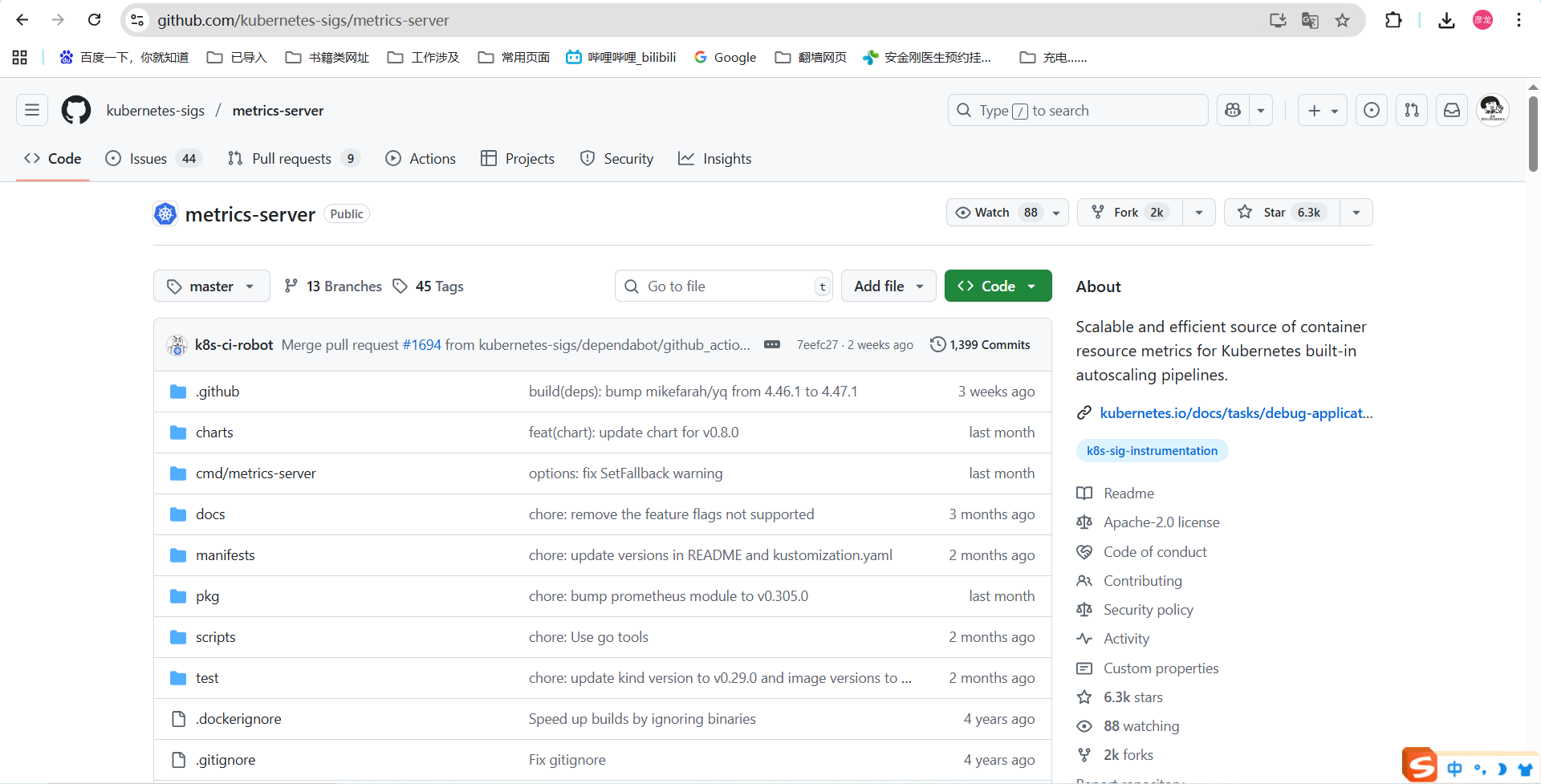Open the Chrome apps grid shortcut
Screen dimensions: 1541x784
tap(20, 57)
